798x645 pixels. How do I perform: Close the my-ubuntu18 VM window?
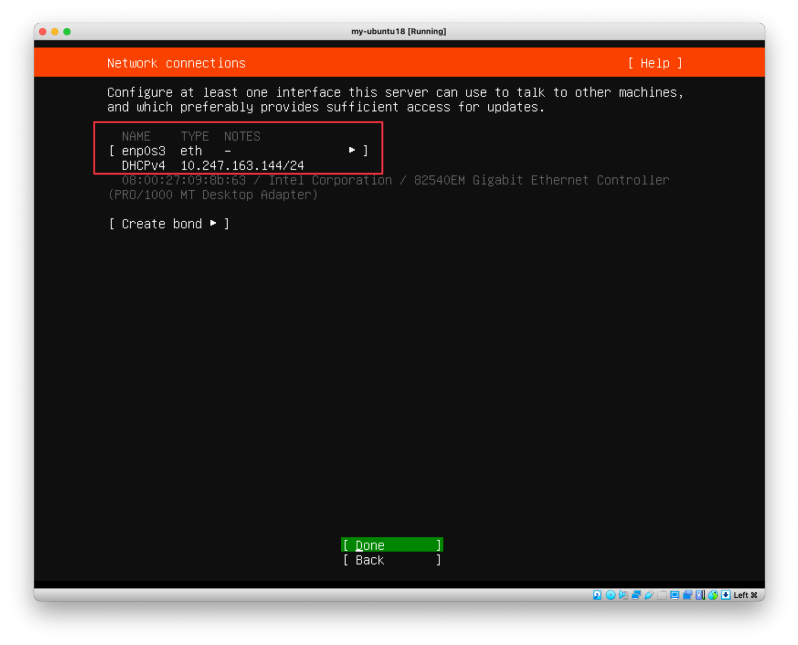(43, 32)
